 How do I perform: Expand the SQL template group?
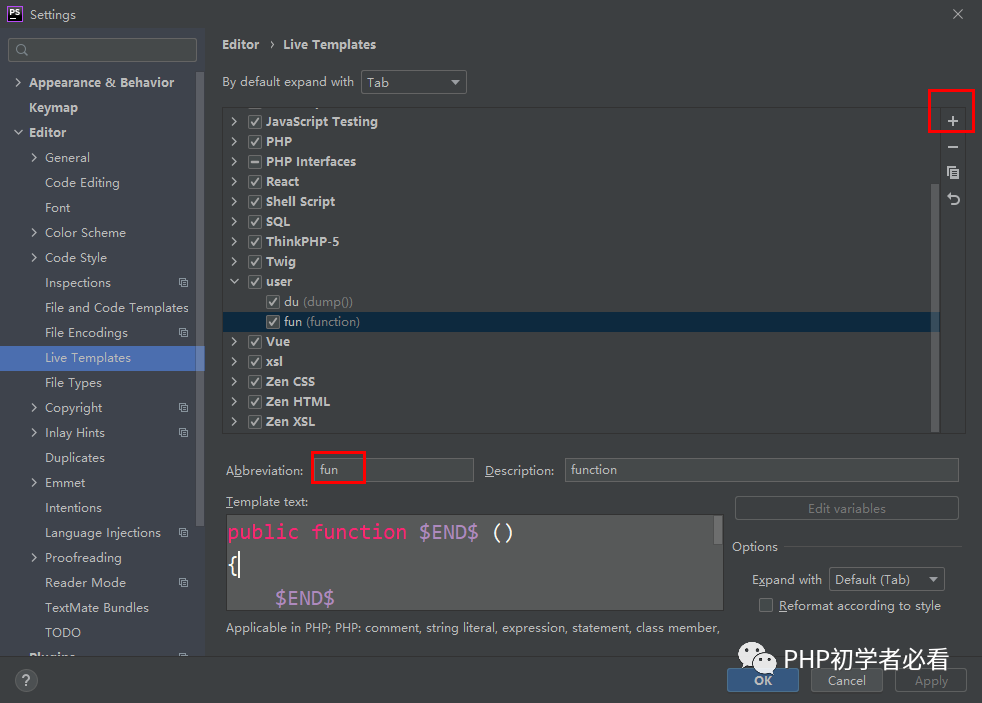coord(234,222)
